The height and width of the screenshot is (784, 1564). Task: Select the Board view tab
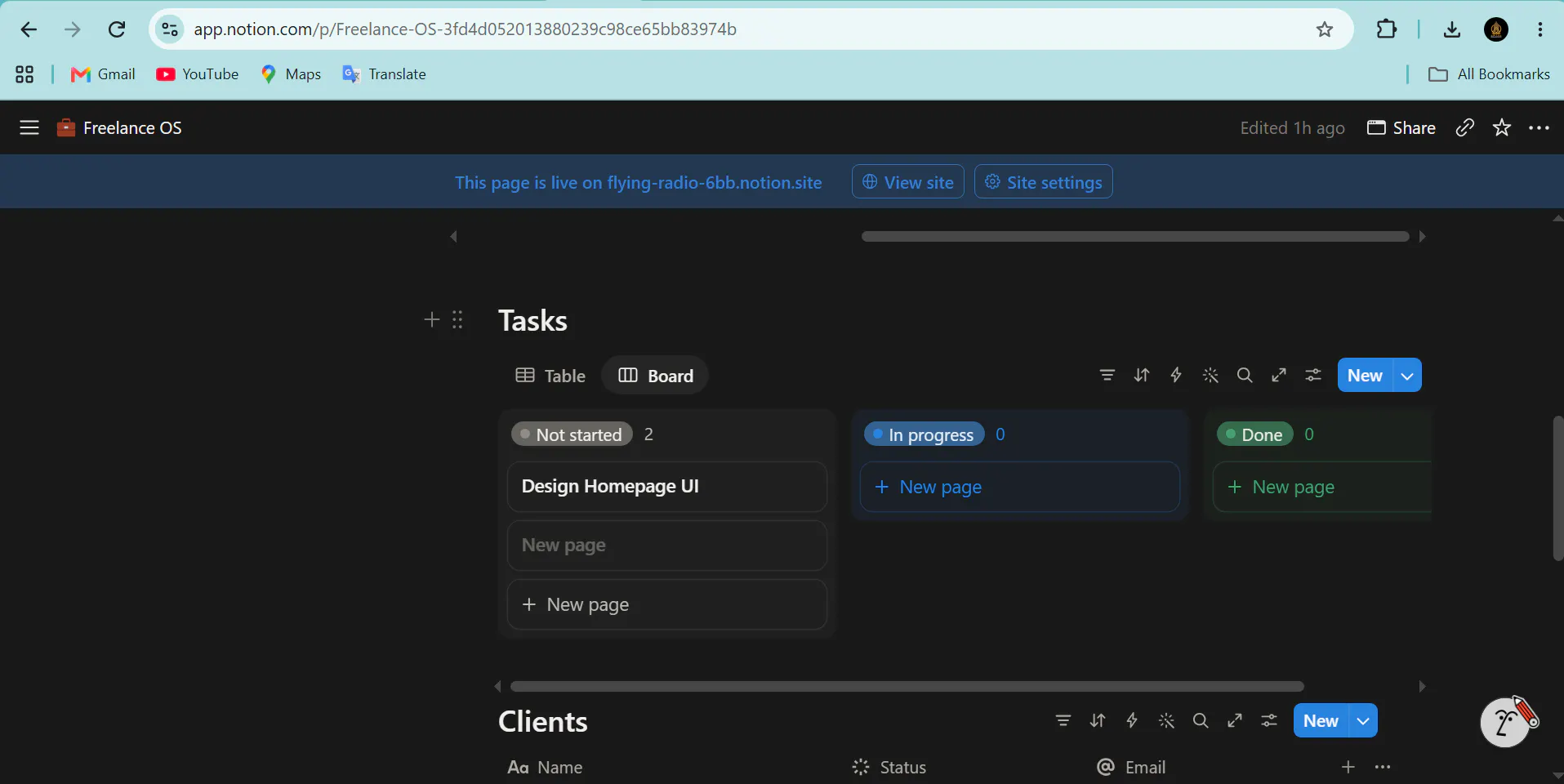point(655,376)
